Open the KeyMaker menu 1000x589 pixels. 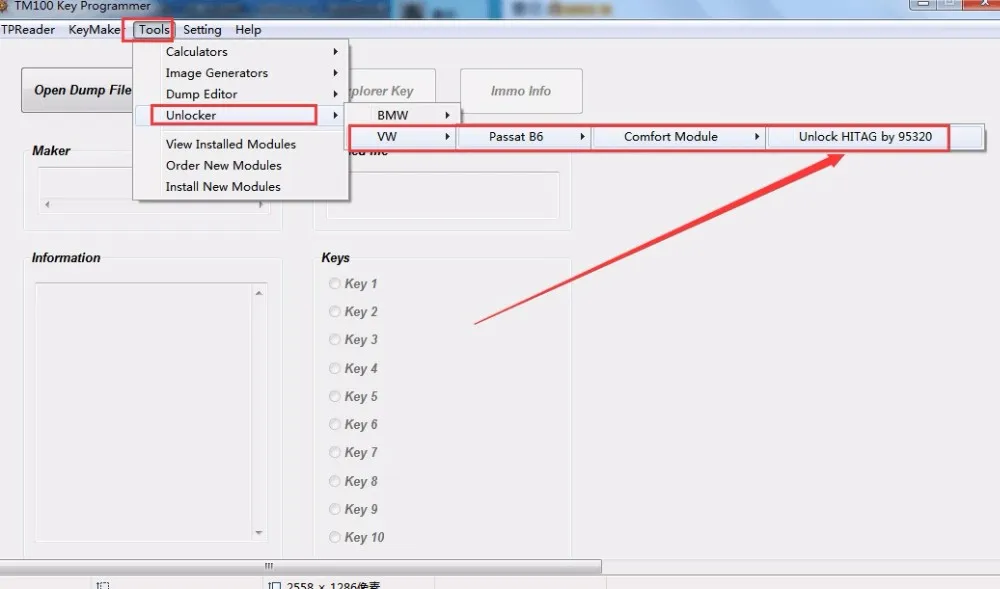[x=94, y=30]
